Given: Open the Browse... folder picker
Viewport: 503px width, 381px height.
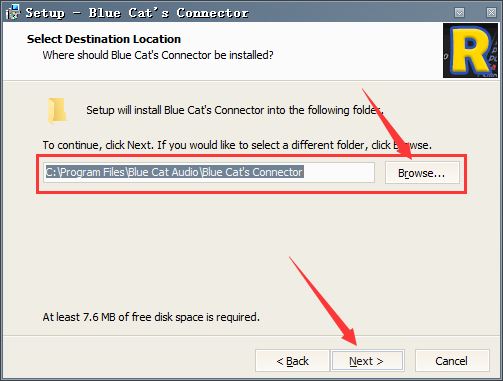Looking at the screenshot, I should pos(422,173).
